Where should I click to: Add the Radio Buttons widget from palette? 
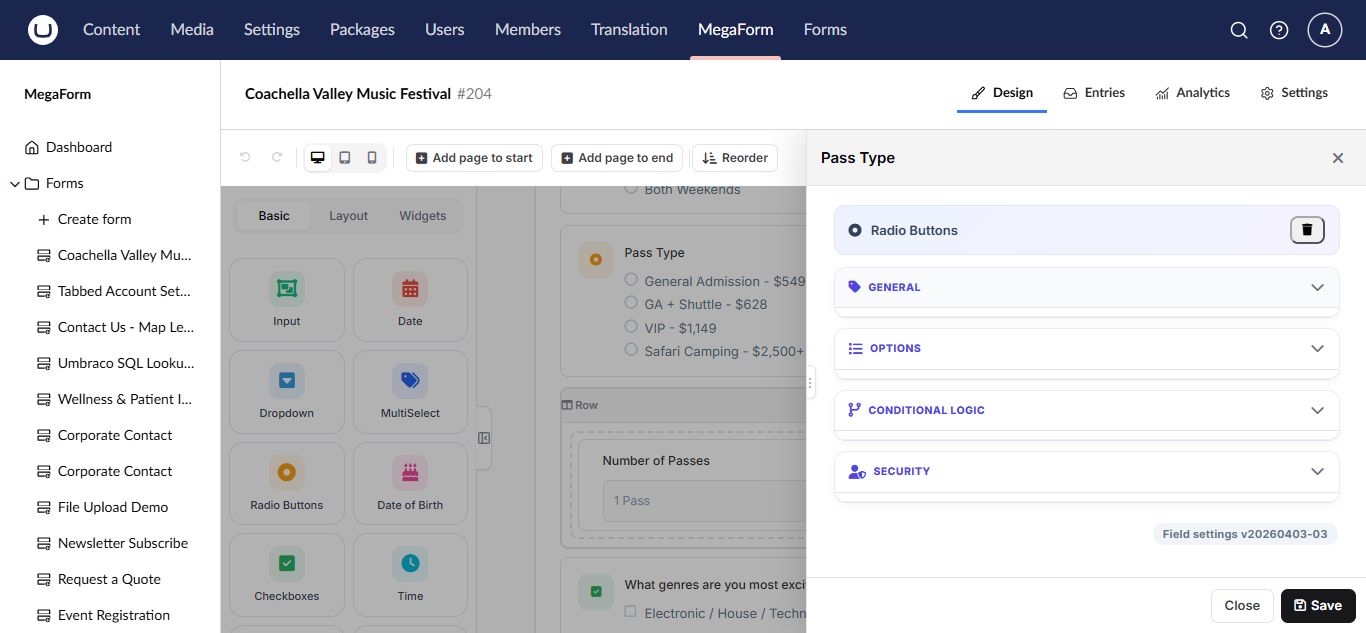pos(287,484)
